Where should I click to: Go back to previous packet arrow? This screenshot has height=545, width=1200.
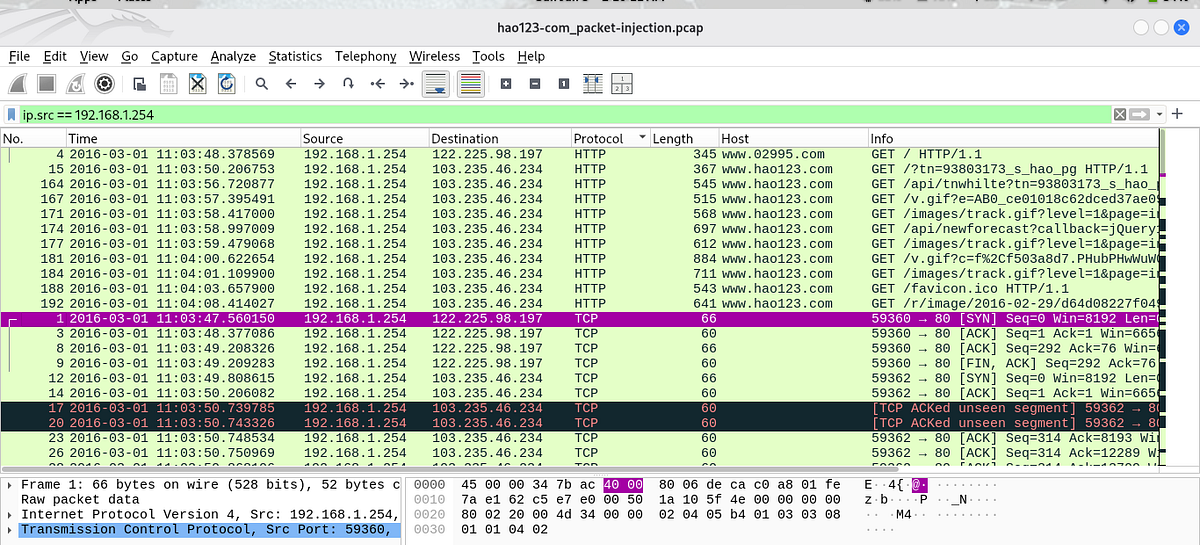point(291,84)
